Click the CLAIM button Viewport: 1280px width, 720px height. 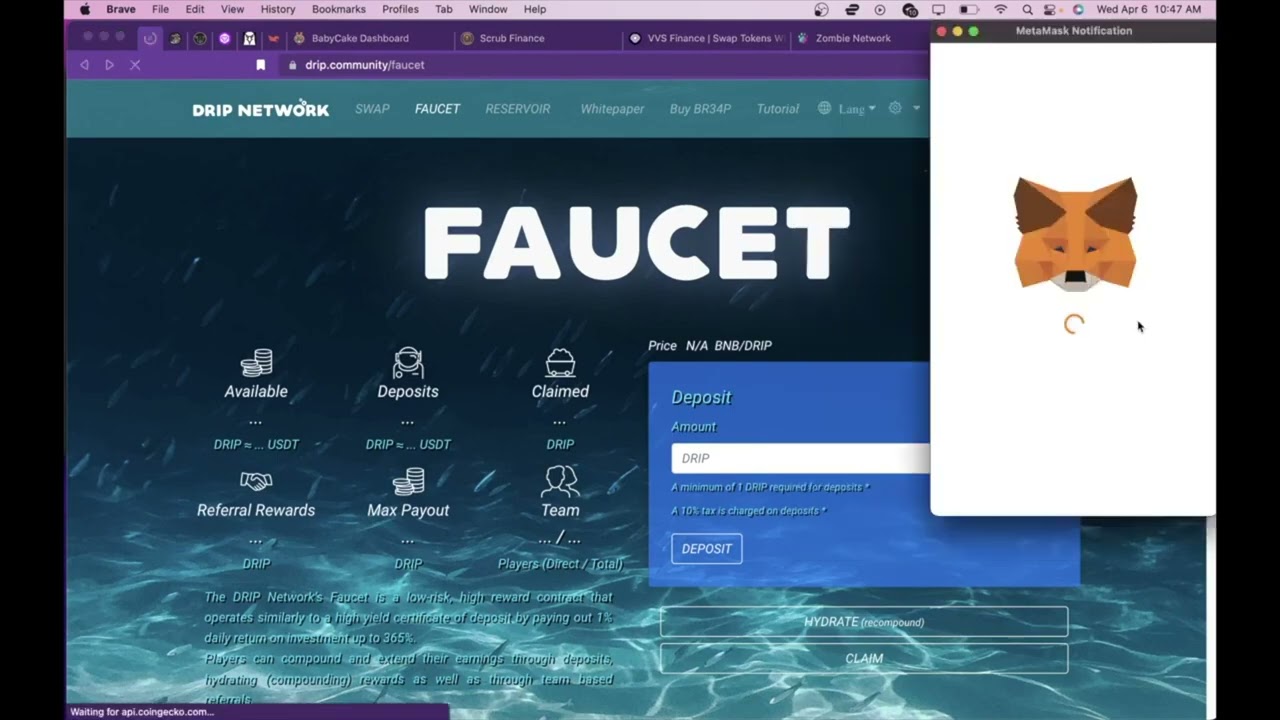pyautogui.click(x=864, y=658)
